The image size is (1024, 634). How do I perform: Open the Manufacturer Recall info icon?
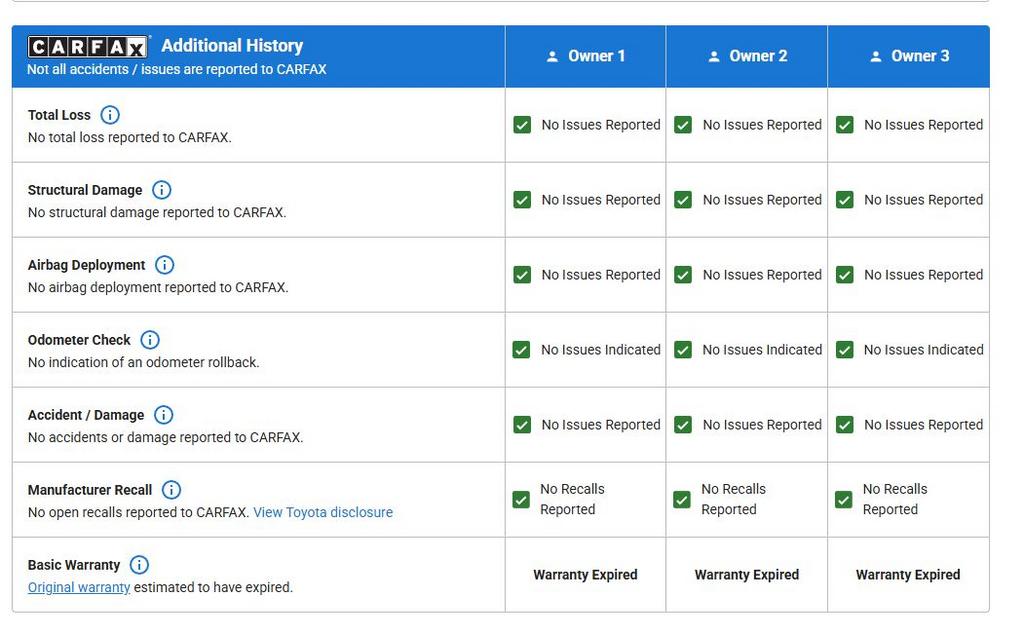click(172, 490)
